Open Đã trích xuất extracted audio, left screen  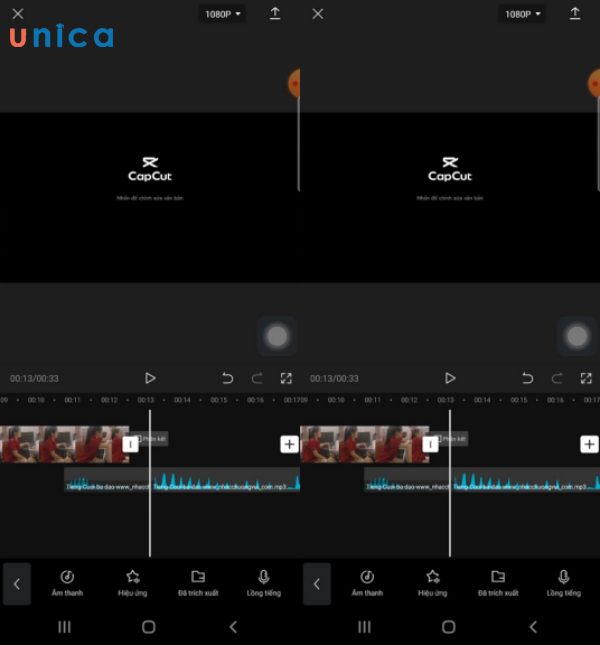pyautogui.click(x=198, y=584)
